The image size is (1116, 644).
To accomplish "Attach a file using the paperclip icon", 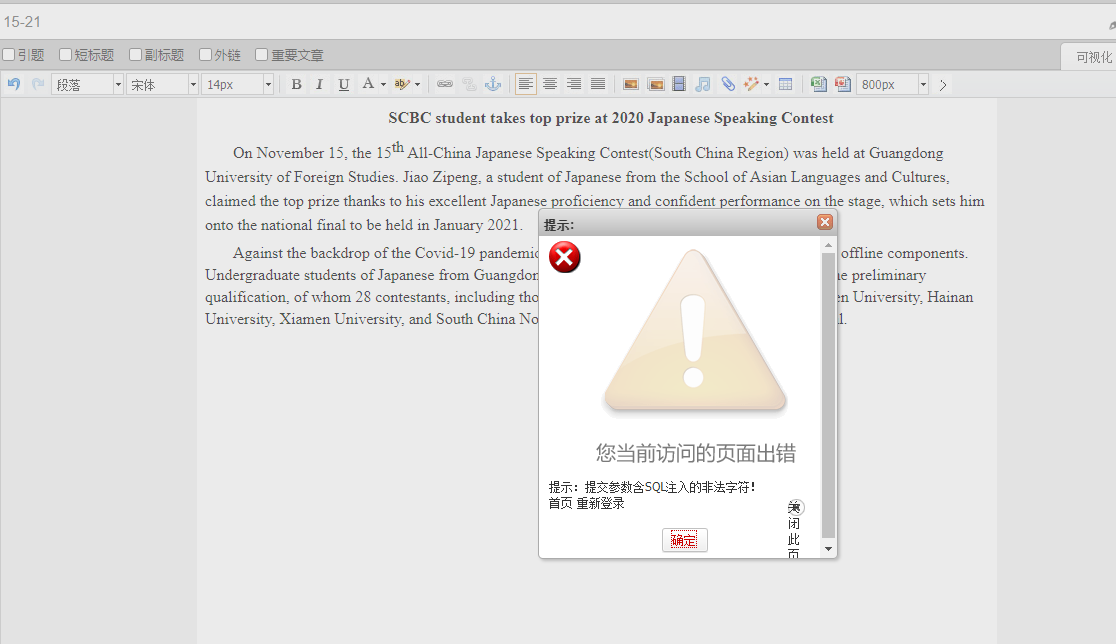I will (x=728, y=85).
